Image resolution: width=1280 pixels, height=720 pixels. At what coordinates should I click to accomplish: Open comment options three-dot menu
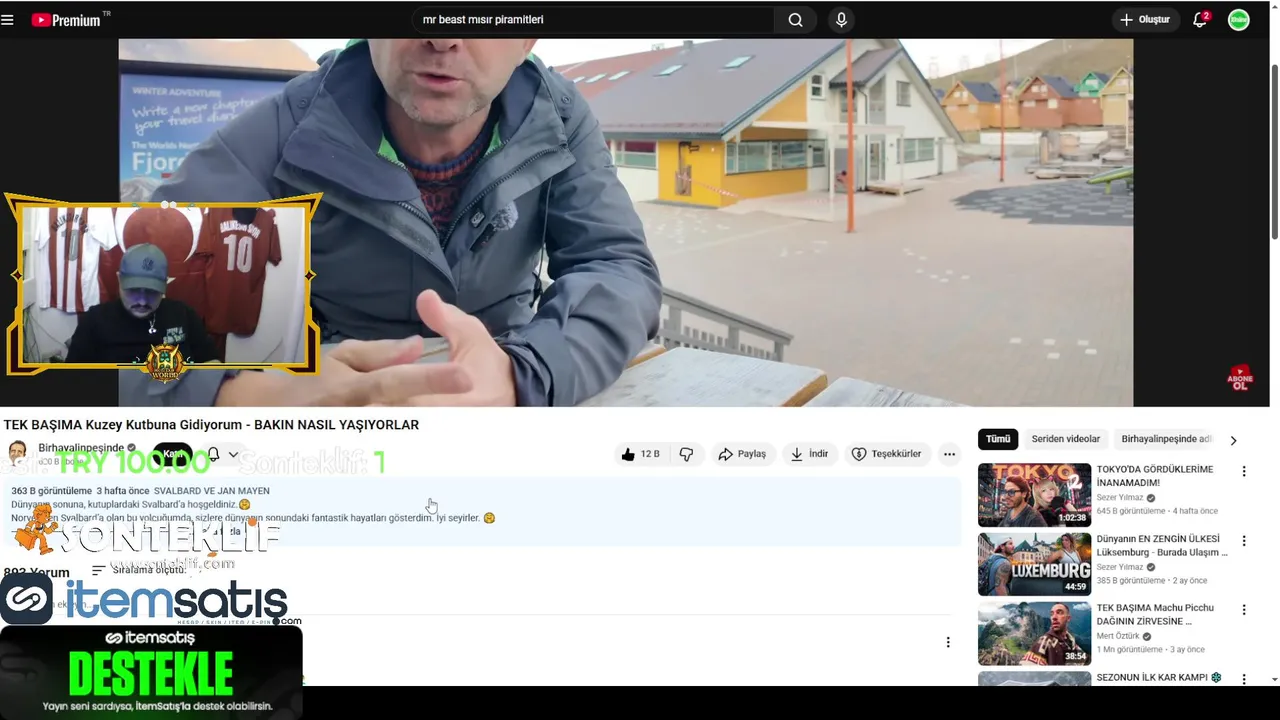coord(948,642)
